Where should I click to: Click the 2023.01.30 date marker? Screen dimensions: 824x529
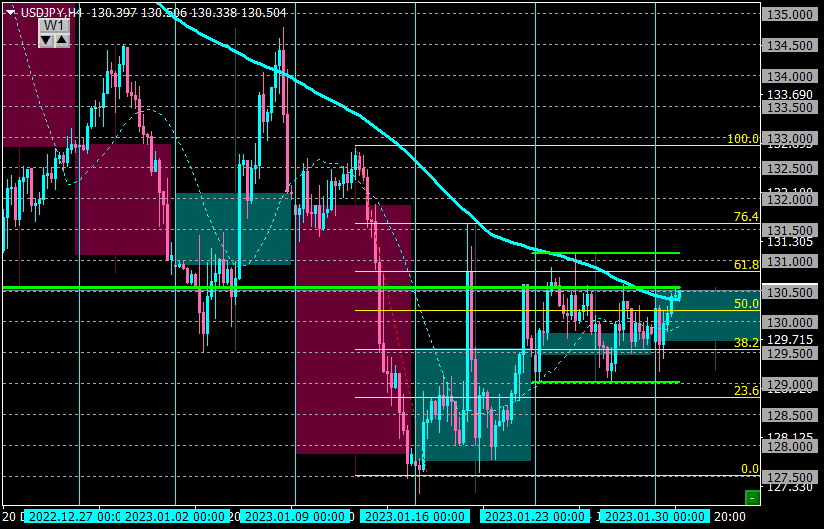pos(655,516)
